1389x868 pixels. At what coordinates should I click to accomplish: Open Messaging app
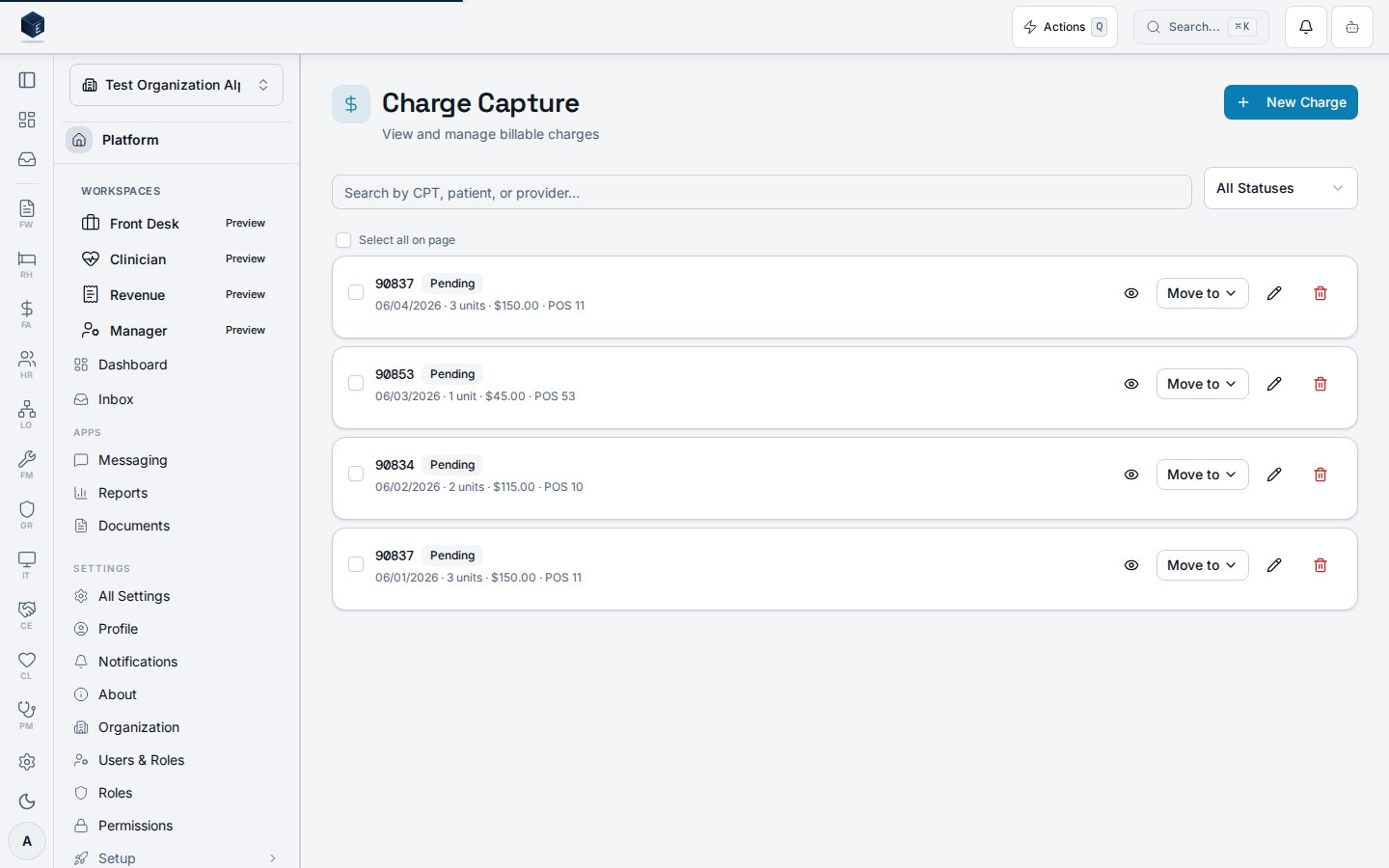(177, 460)
